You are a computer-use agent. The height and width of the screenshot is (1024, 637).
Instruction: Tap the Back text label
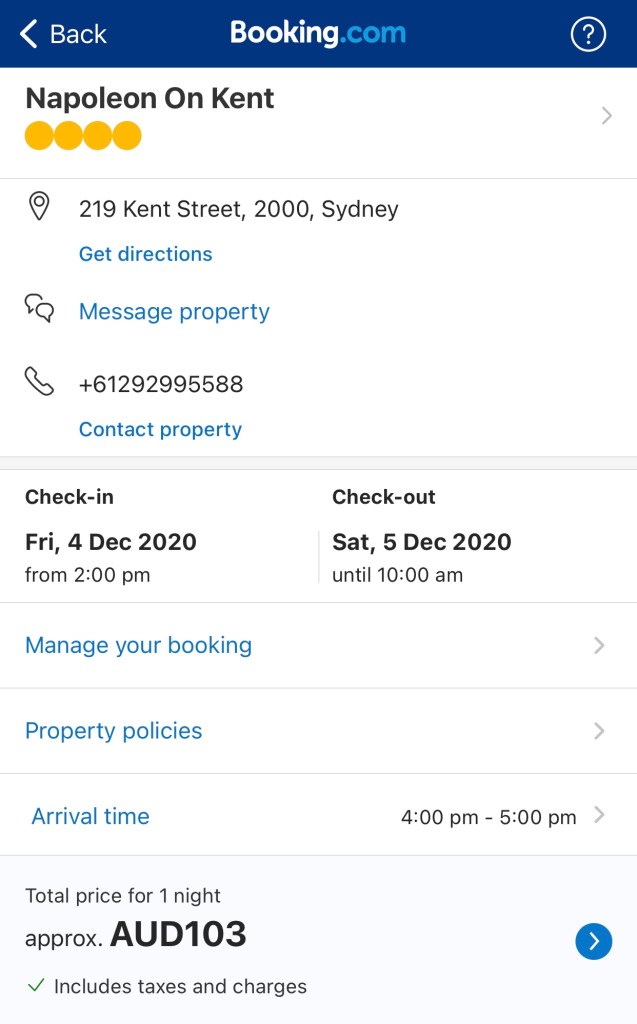tap(78, 35)
